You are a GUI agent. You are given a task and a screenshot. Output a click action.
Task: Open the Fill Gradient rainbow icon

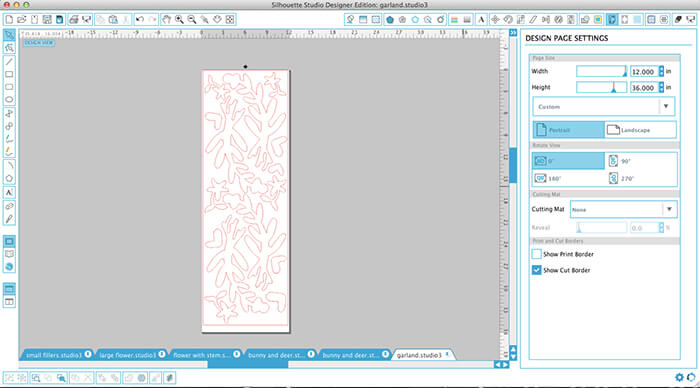(454, 20)
